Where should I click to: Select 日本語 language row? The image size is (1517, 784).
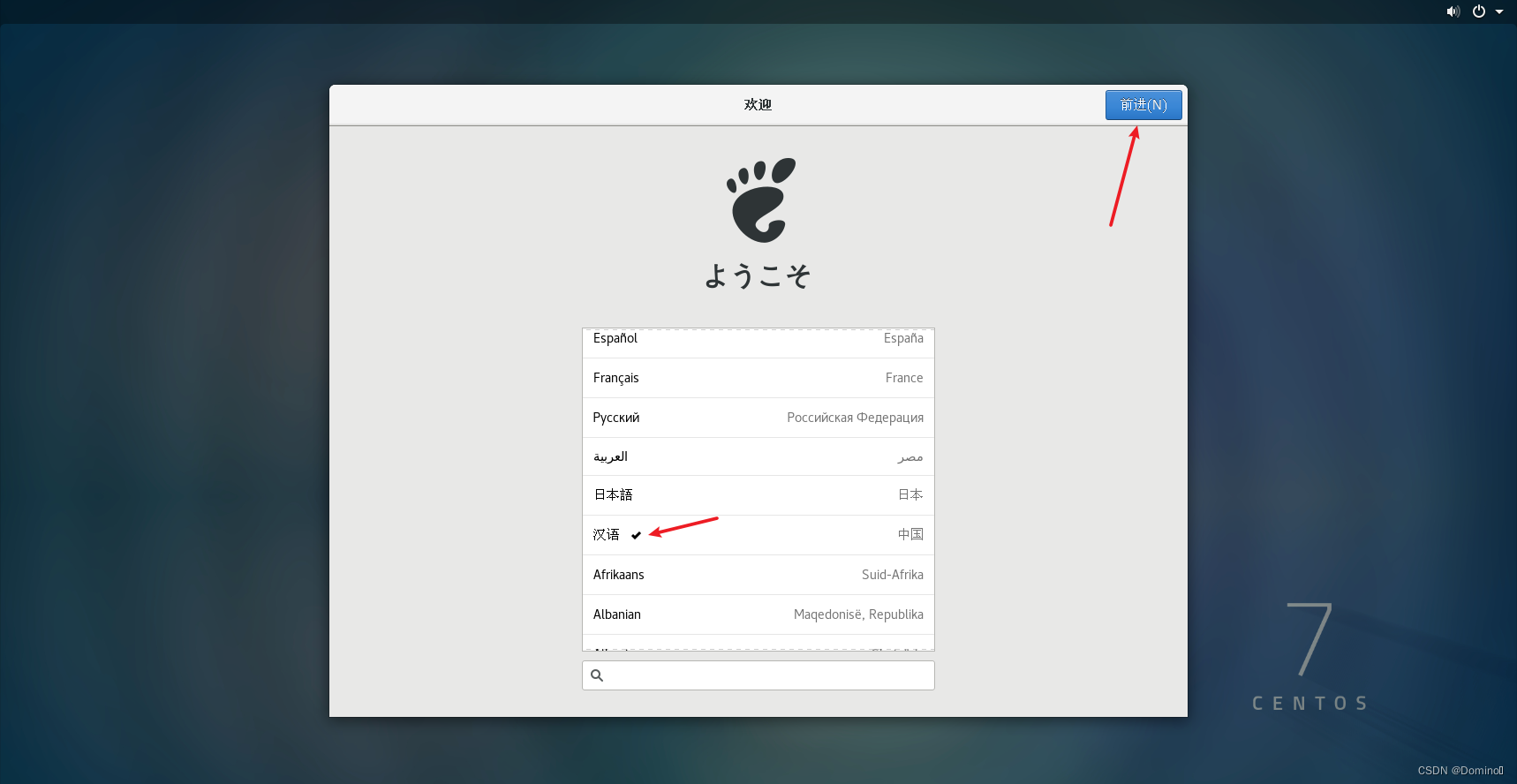pyautogui.click(x=758, y=495)
